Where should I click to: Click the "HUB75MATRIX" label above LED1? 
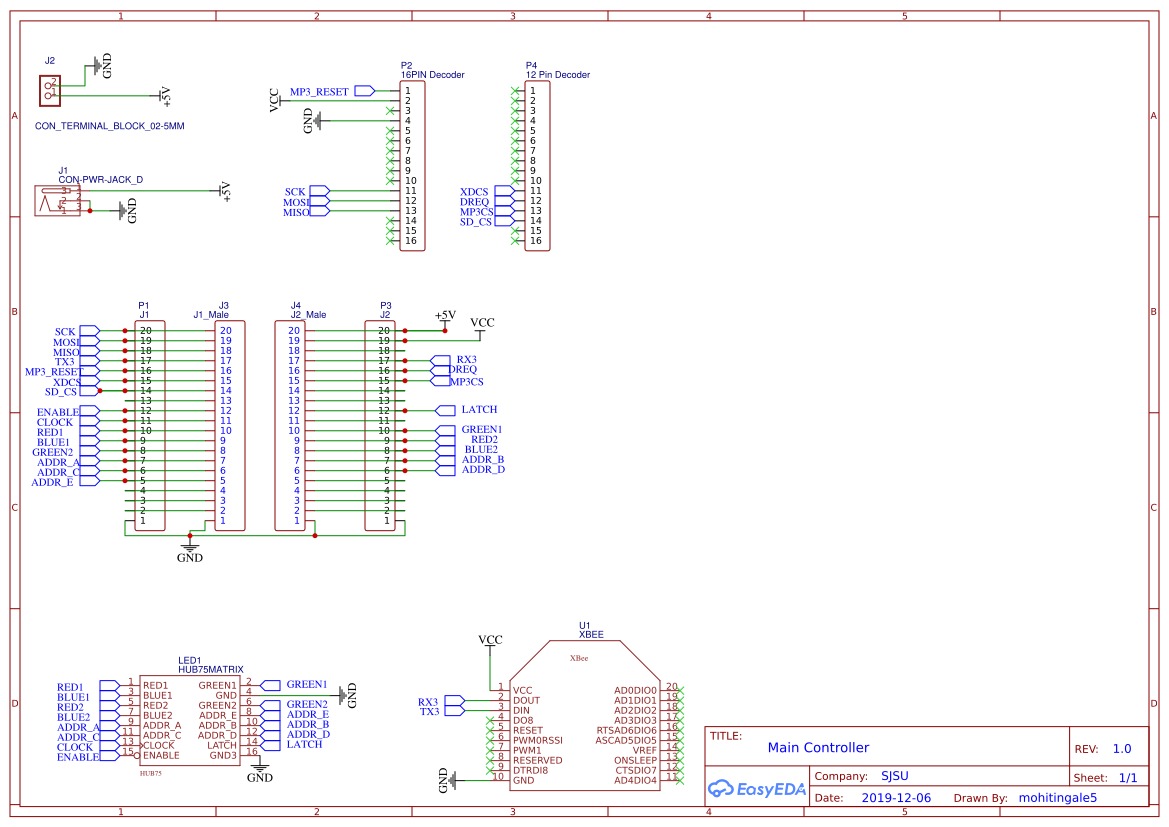tap(211, 670)
